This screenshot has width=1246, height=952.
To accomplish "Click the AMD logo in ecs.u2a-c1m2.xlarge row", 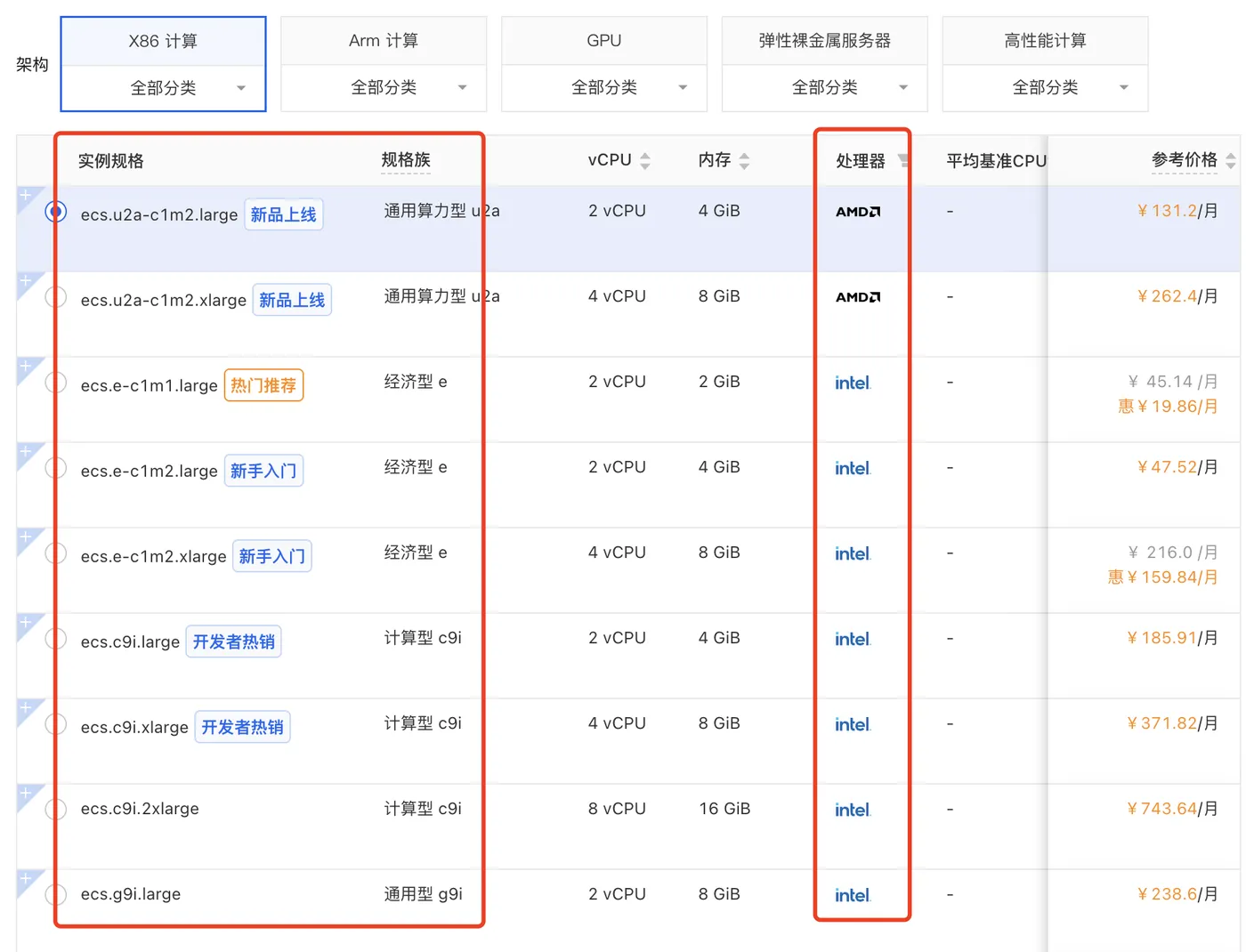I will pyautogui.click(x=858, y=297).
